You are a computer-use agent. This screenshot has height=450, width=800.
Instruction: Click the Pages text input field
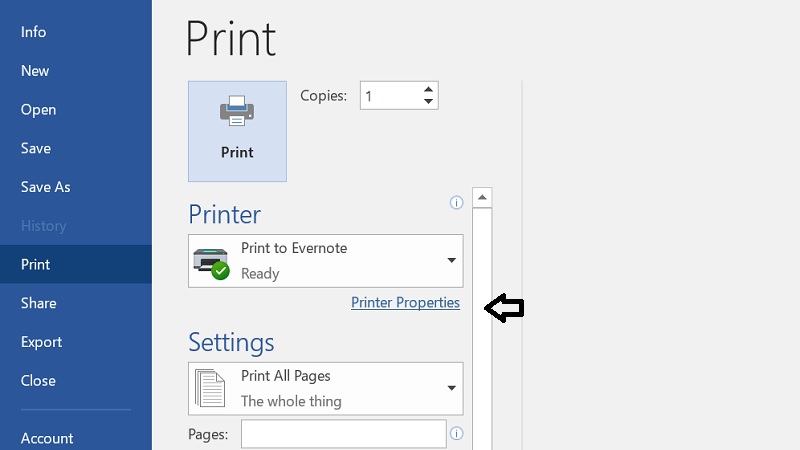click(x=343, y=434)
